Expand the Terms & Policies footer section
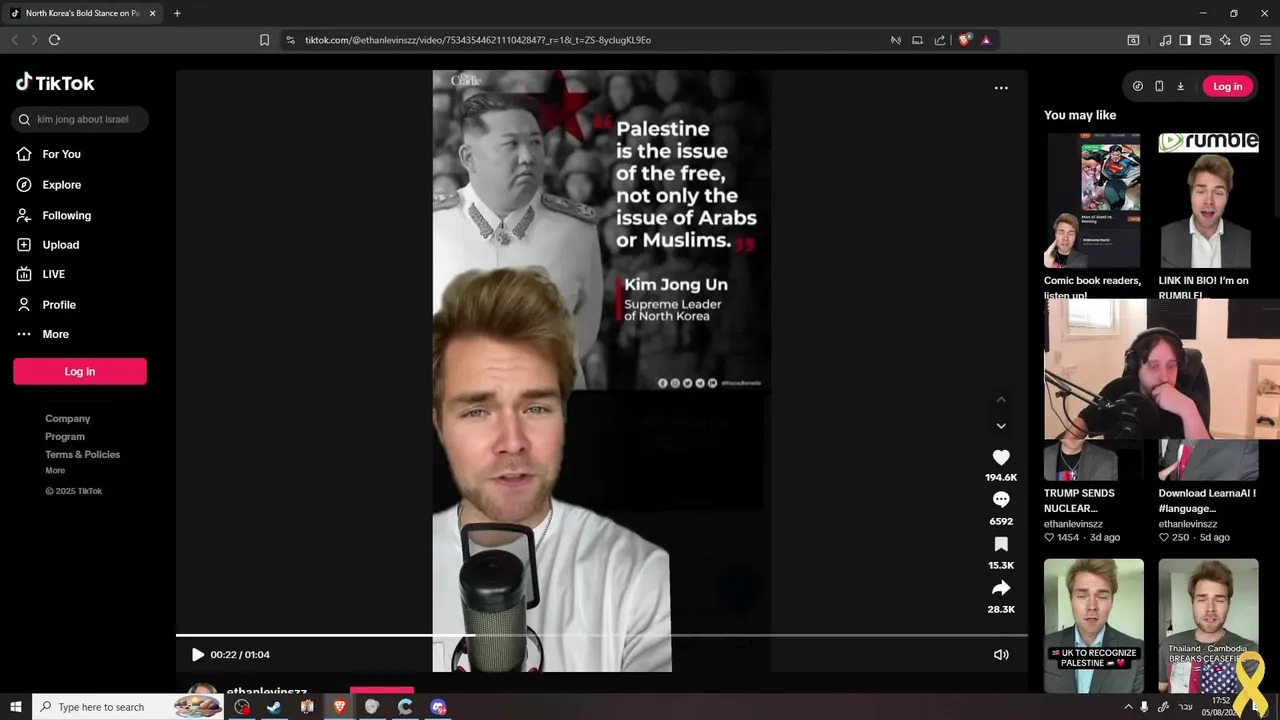Image resolution: width=1280 pixels, height=720 pixels. (82, 455)
